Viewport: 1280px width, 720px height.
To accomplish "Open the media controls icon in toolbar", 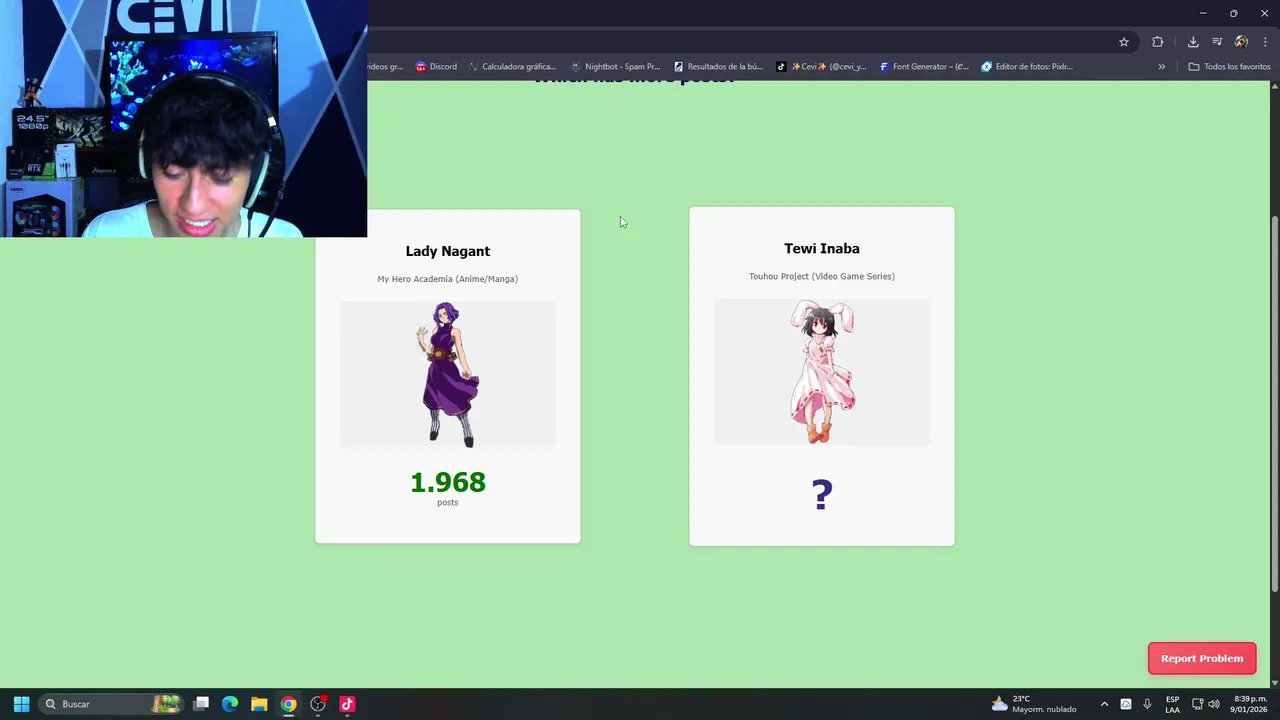I will tap(1217, 42).
